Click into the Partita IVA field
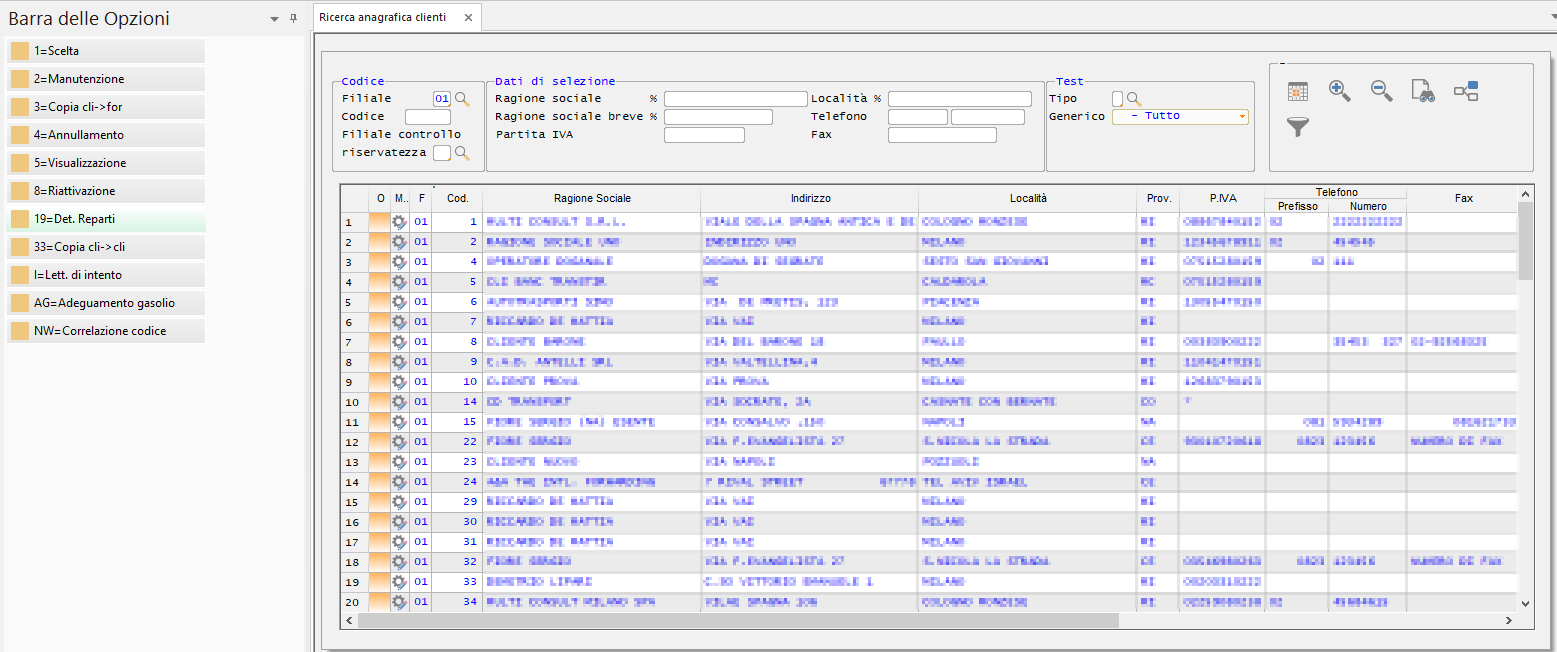Image resolution: width=1557 pixels, height=652 pixels. (704, 135)
